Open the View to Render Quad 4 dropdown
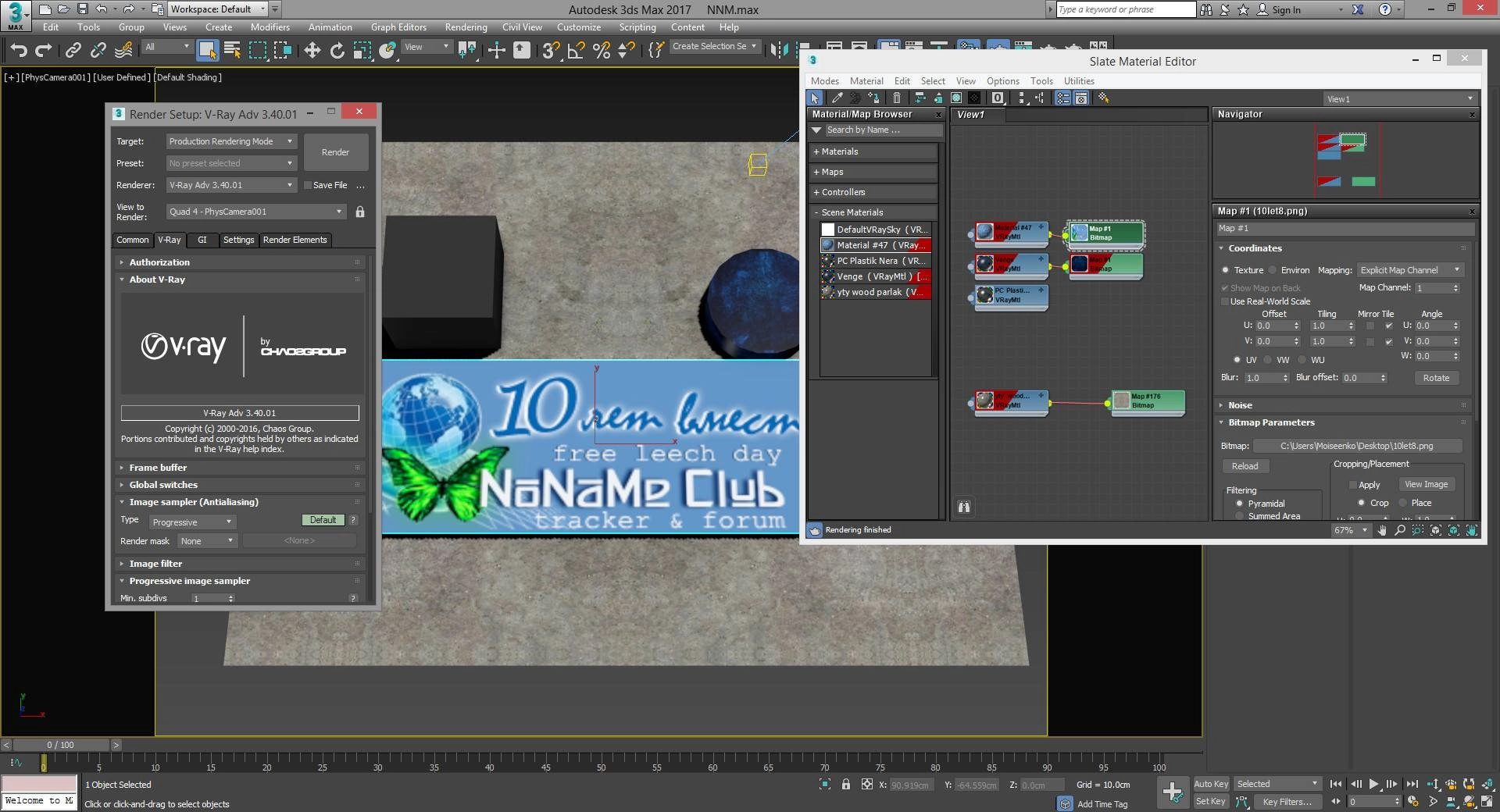 255,212
